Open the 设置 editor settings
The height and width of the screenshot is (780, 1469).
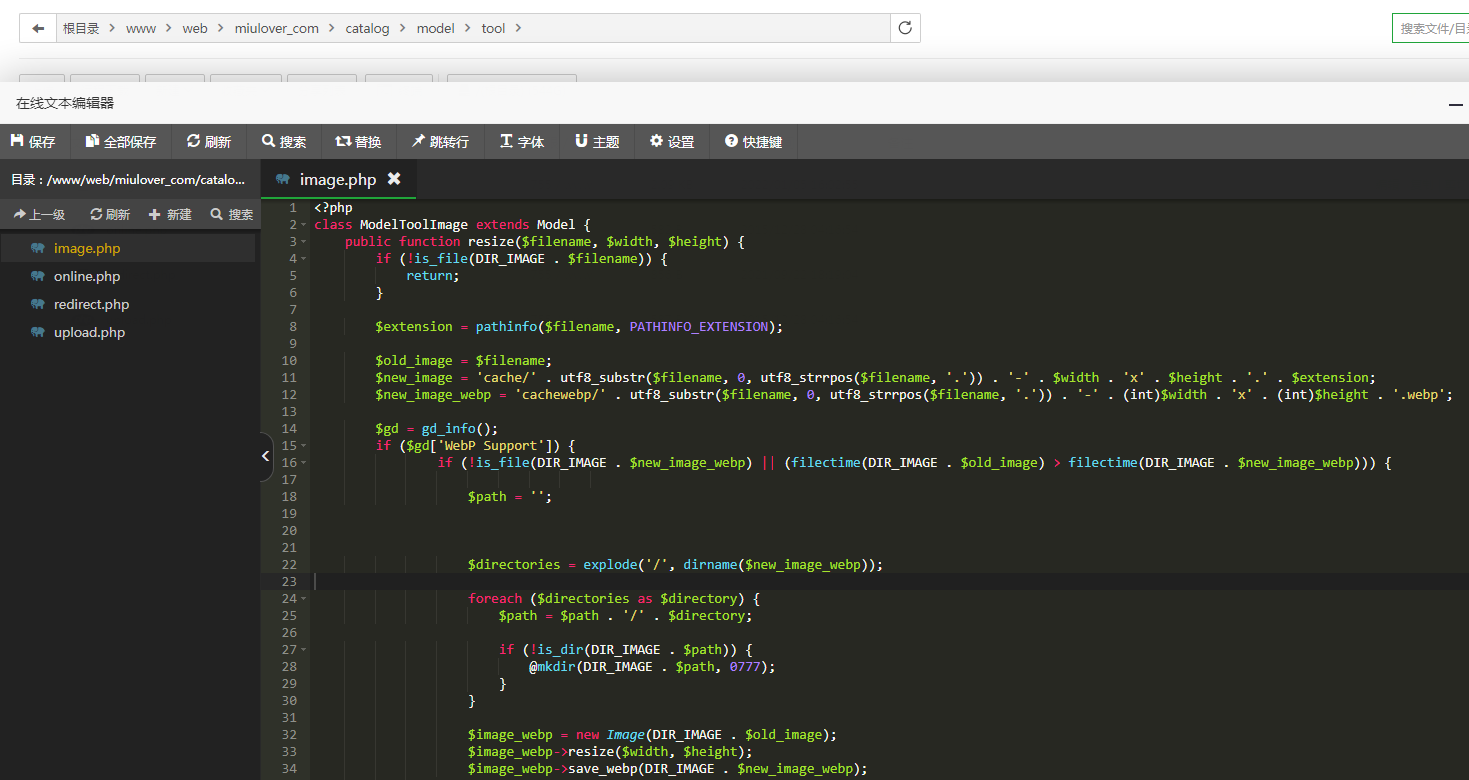[672, 142]
